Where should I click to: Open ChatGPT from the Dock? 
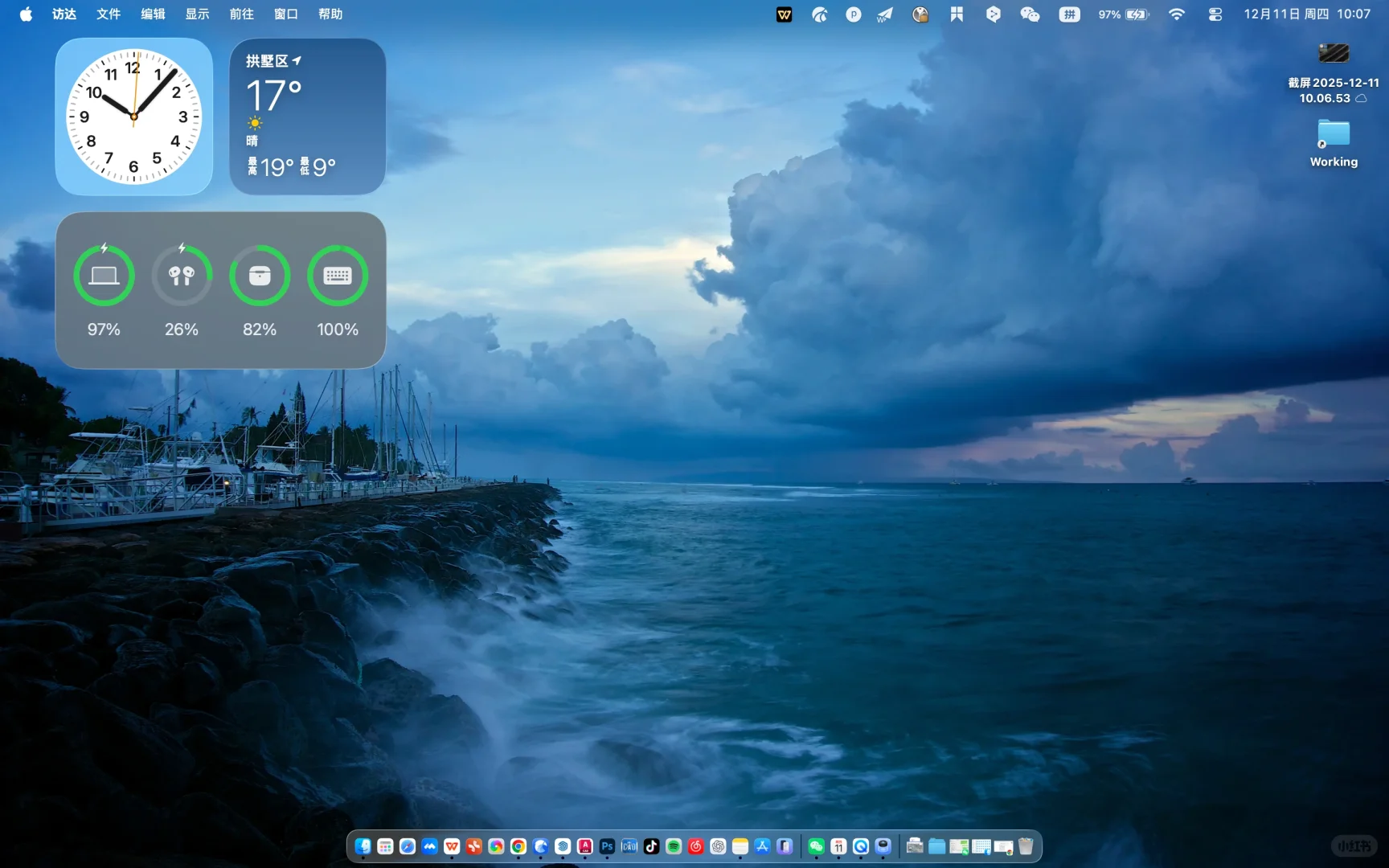pyautogui.click(x=718, y=845)
